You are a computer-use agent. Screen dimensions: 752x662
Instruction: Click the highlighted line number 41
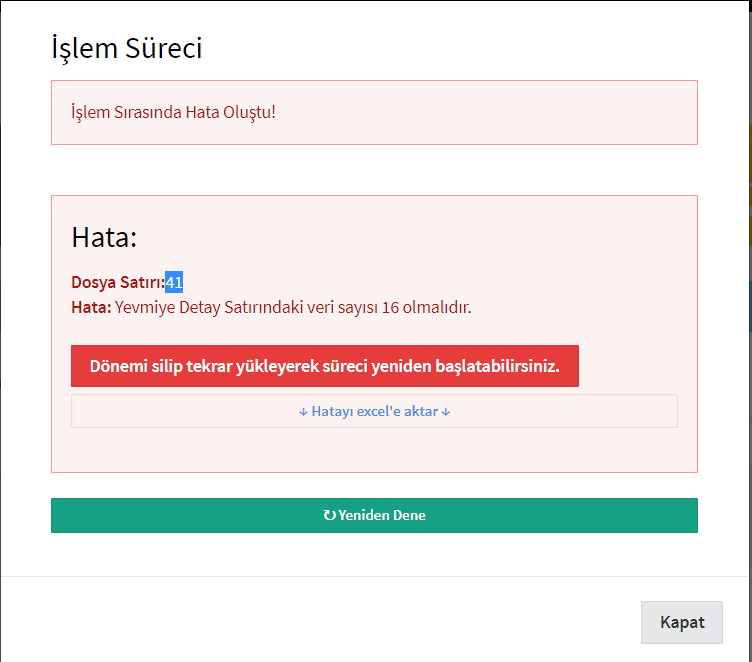pyautogui.click(x=174, y=282)
